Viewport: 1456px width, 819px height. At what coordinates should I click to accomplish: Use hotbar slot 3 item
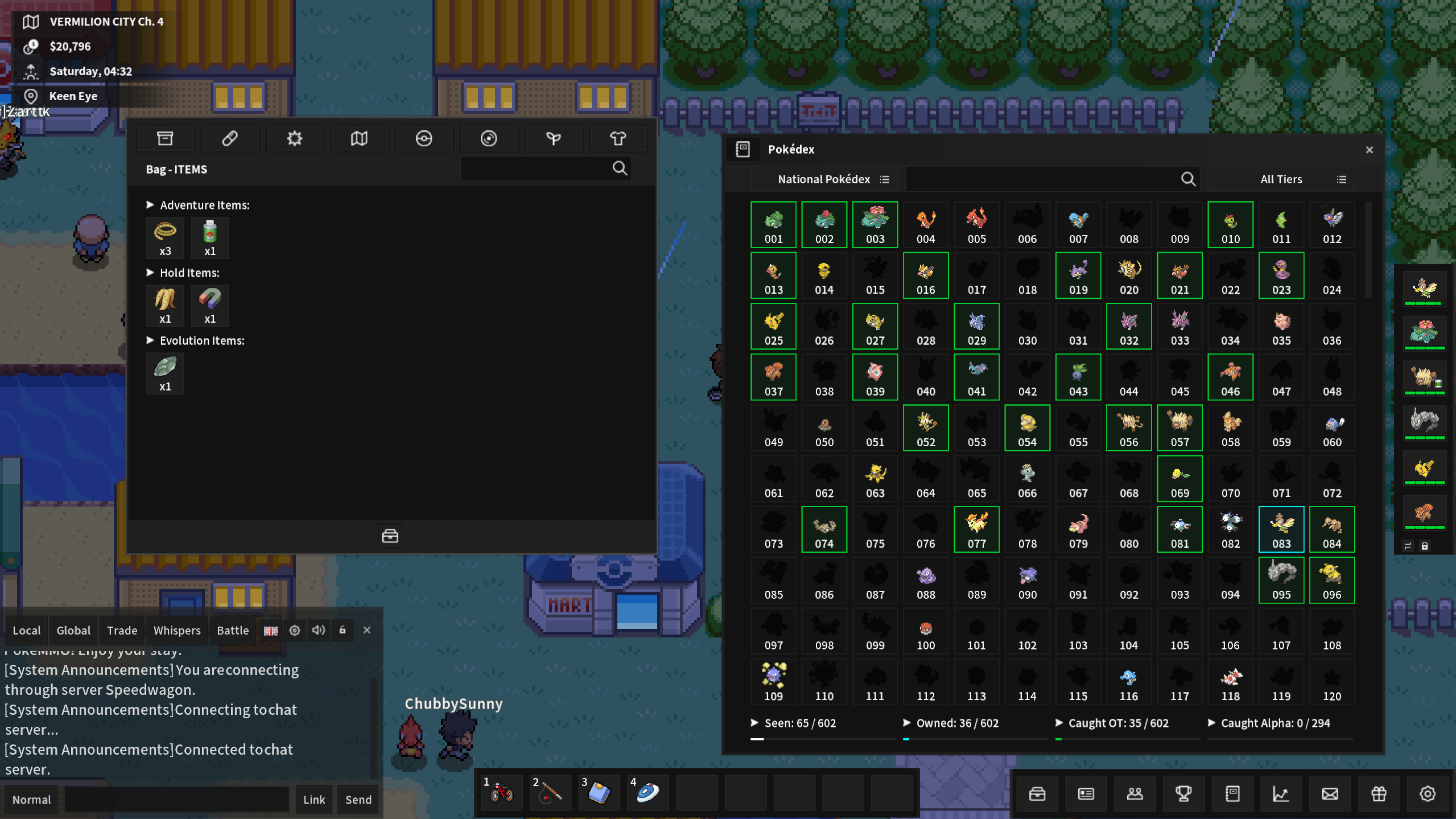click(x=599, y=792)
